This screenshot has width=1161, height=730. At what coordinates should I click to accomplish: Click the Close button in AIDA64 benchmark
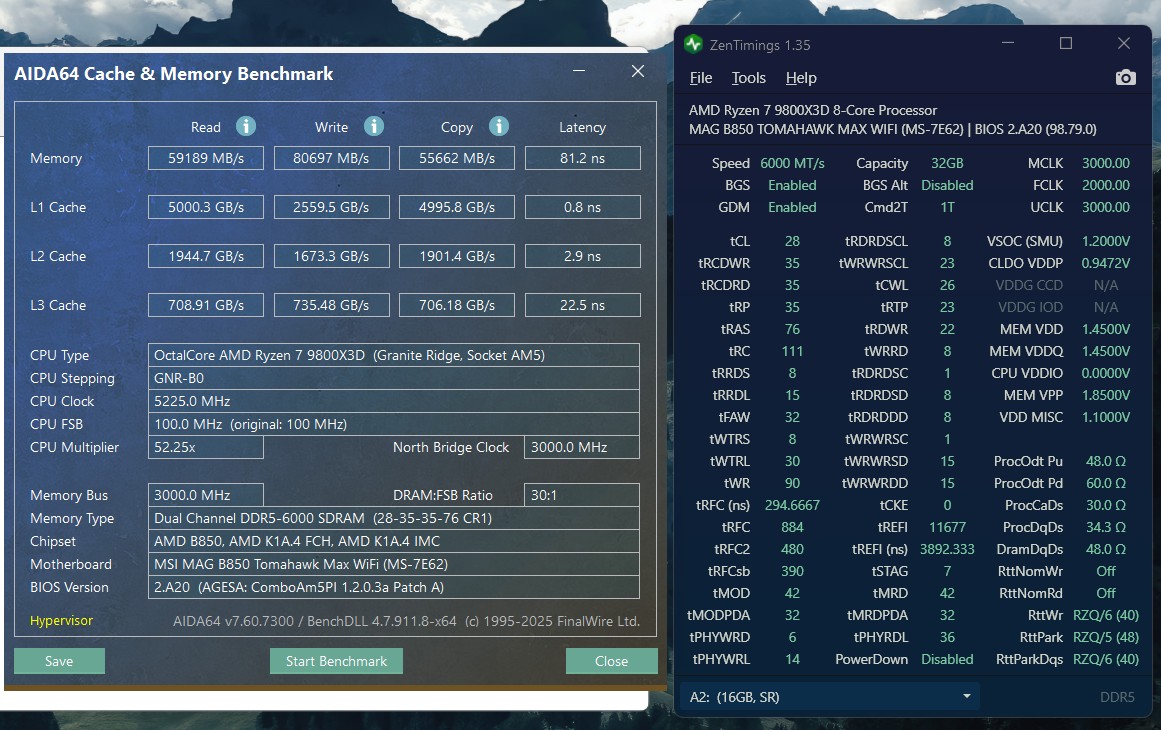611,661
